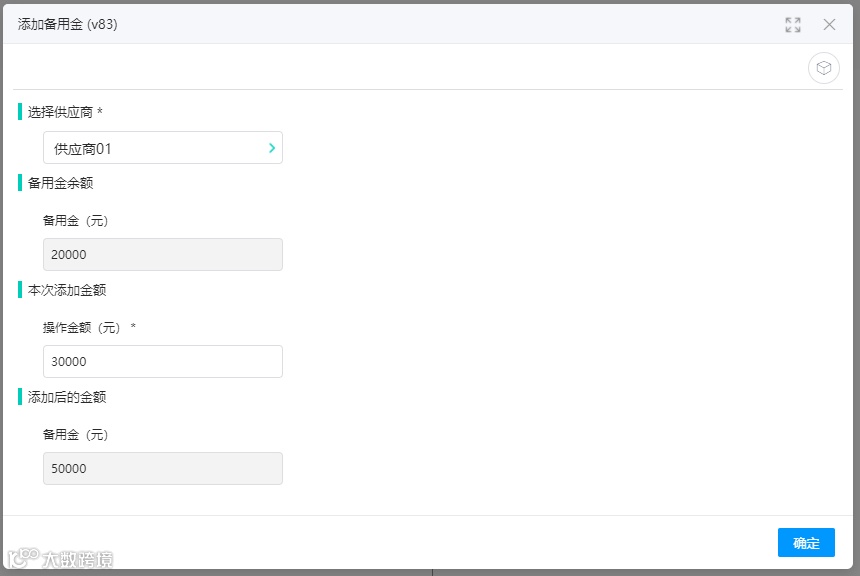860x576 pixels.
Task: Click the 操作金额（元） label
Action: 82,327
